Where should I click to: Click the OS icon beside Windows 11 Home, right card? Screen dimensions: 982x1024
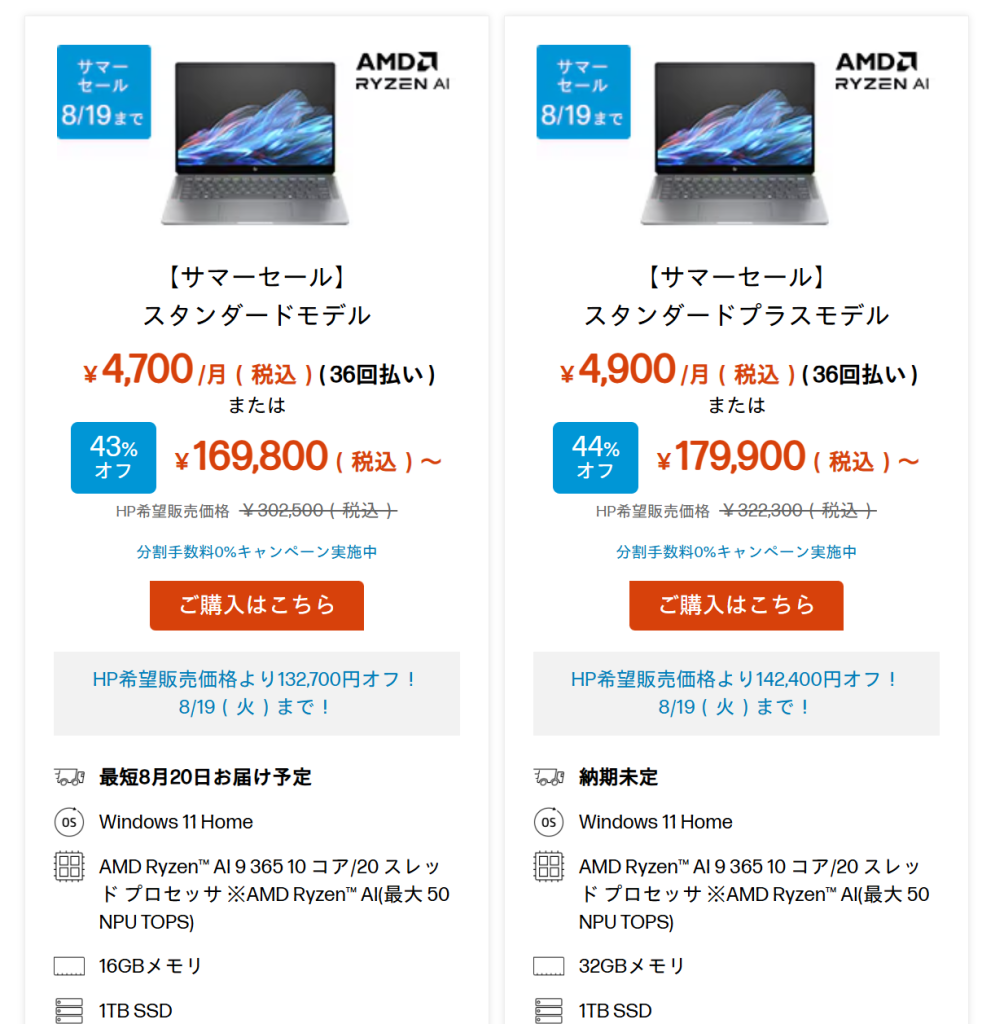(549, 822)
